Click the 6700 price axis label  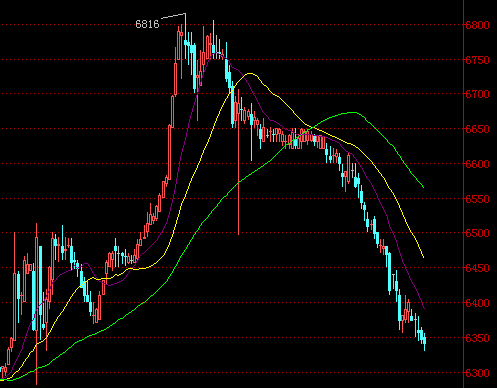coord(477,94)
